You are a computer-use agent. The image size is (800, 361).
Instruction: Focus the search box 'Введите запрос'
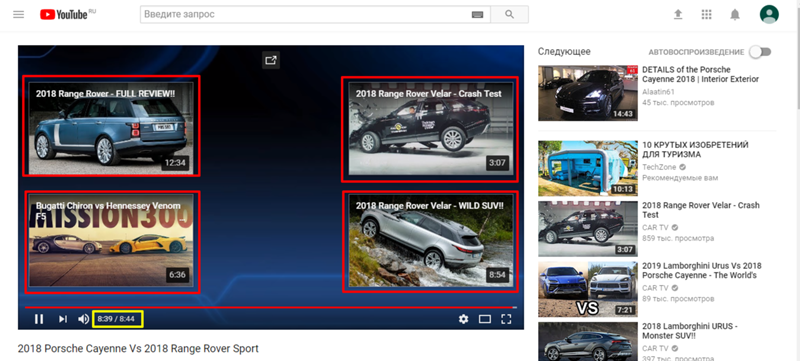(306, 14)
